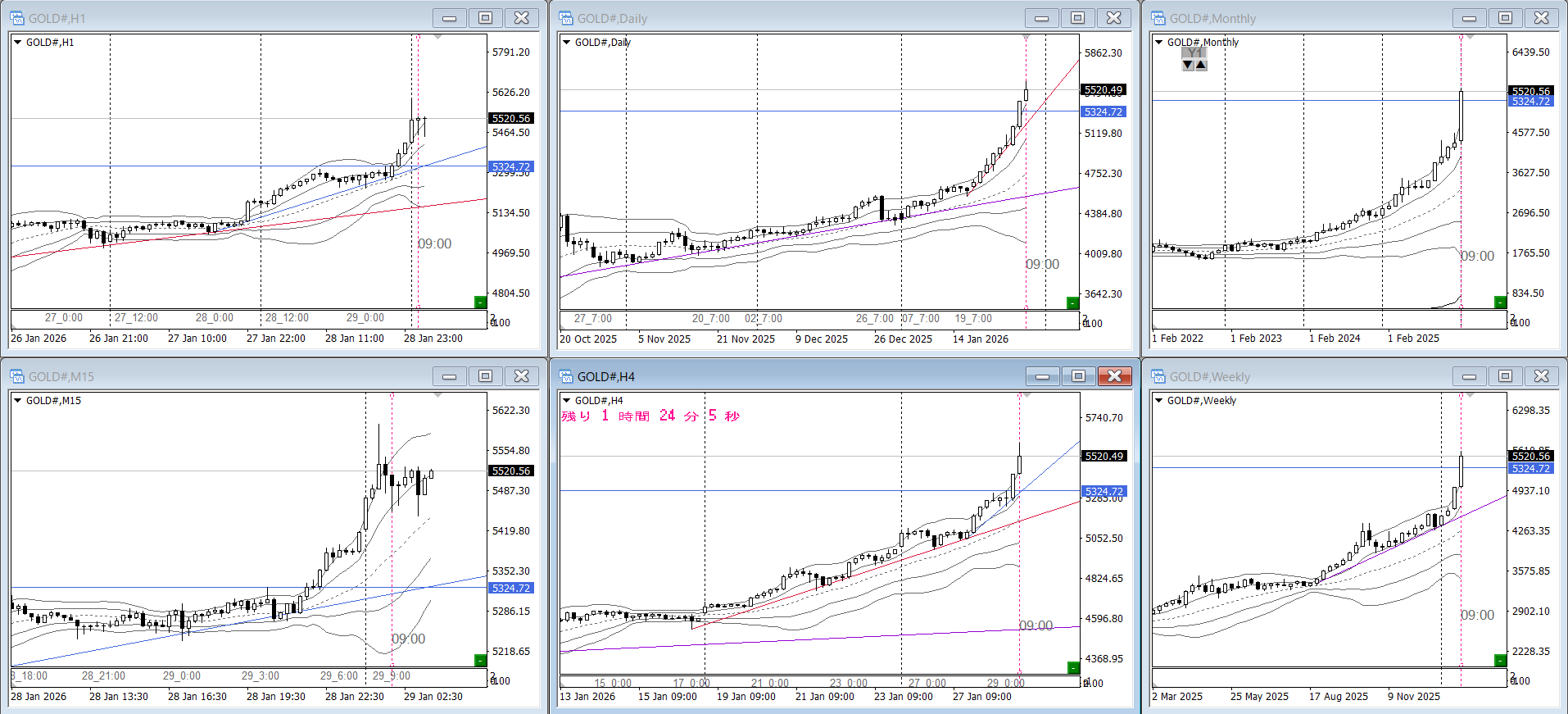Click the GOLD#,Daily window title icon
This screenshot has width=1568, height=714.
[x=566, y=18]
